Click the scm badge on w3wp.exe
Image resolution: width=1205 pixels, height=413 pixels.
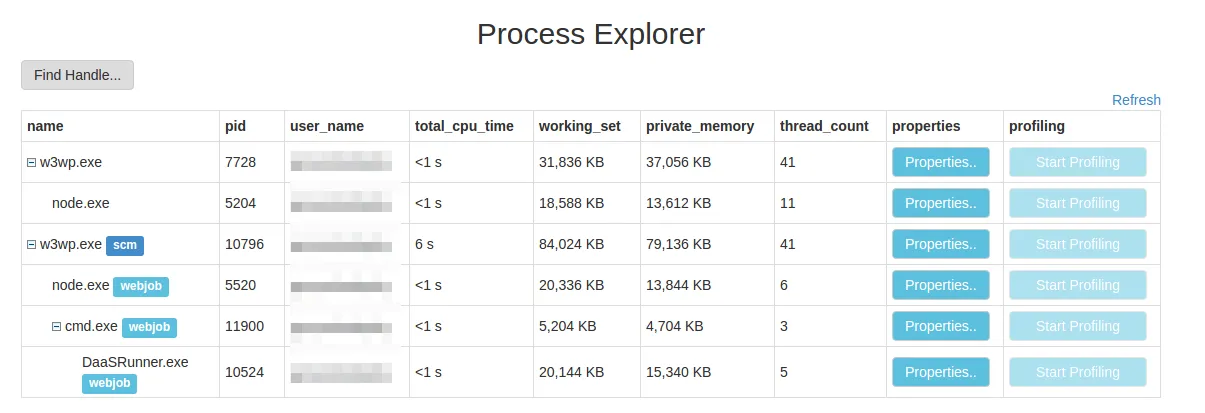pos(125,245)
